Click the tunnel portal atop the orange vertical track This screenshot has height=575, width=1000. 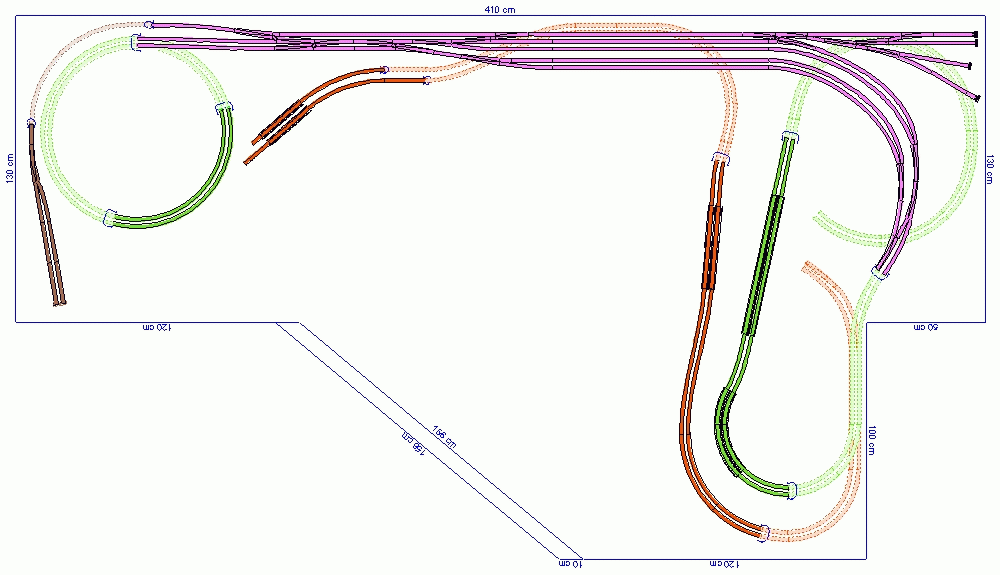[x=720, y=157]
